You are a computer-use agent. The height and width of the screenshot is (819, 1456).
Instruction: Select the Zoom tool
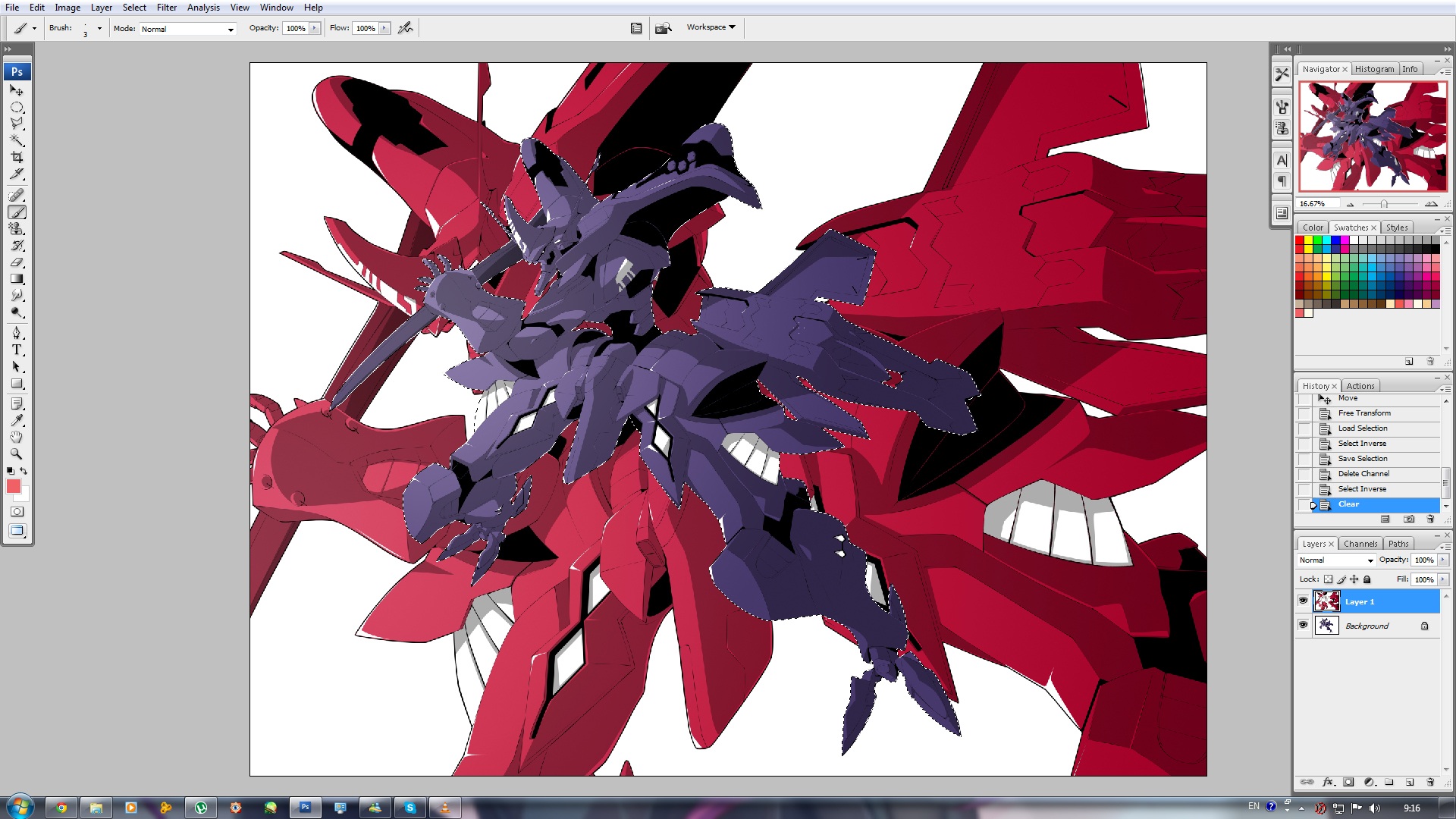pyautogui.click(x=17, y=454)
